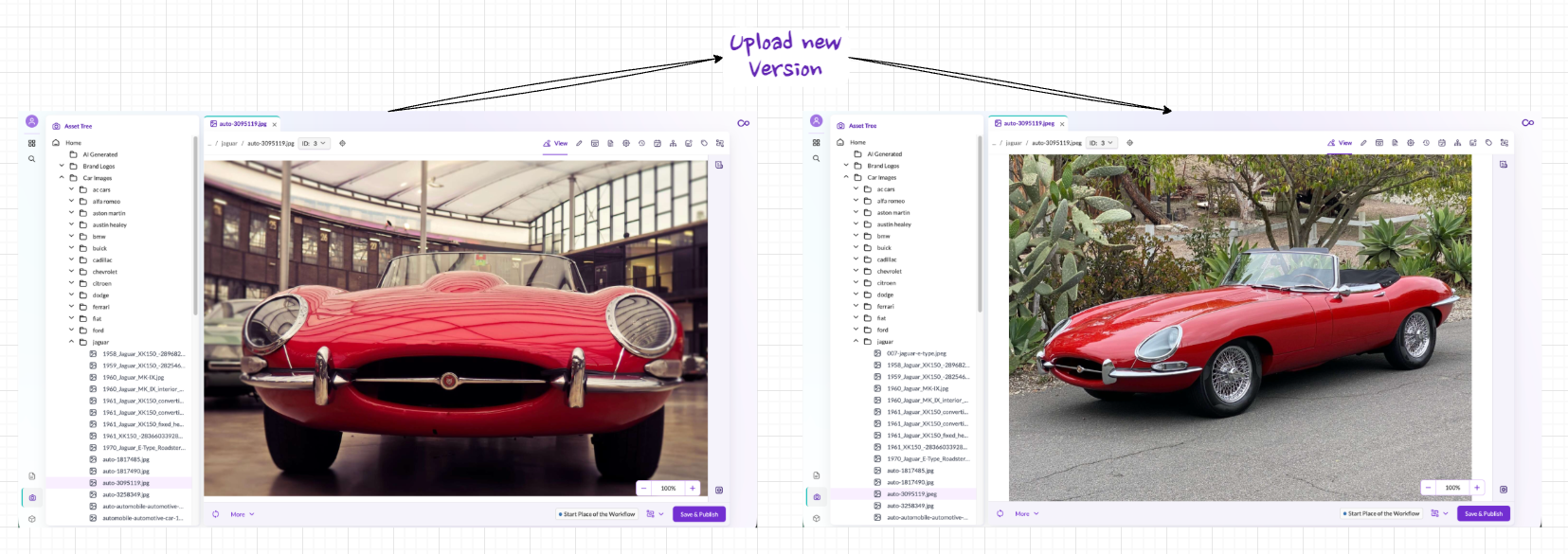This screenshot has height=554, width=1568.
Task: Expand the ferrari folder in the .jpg window
Action: click(x=72, y=307)
